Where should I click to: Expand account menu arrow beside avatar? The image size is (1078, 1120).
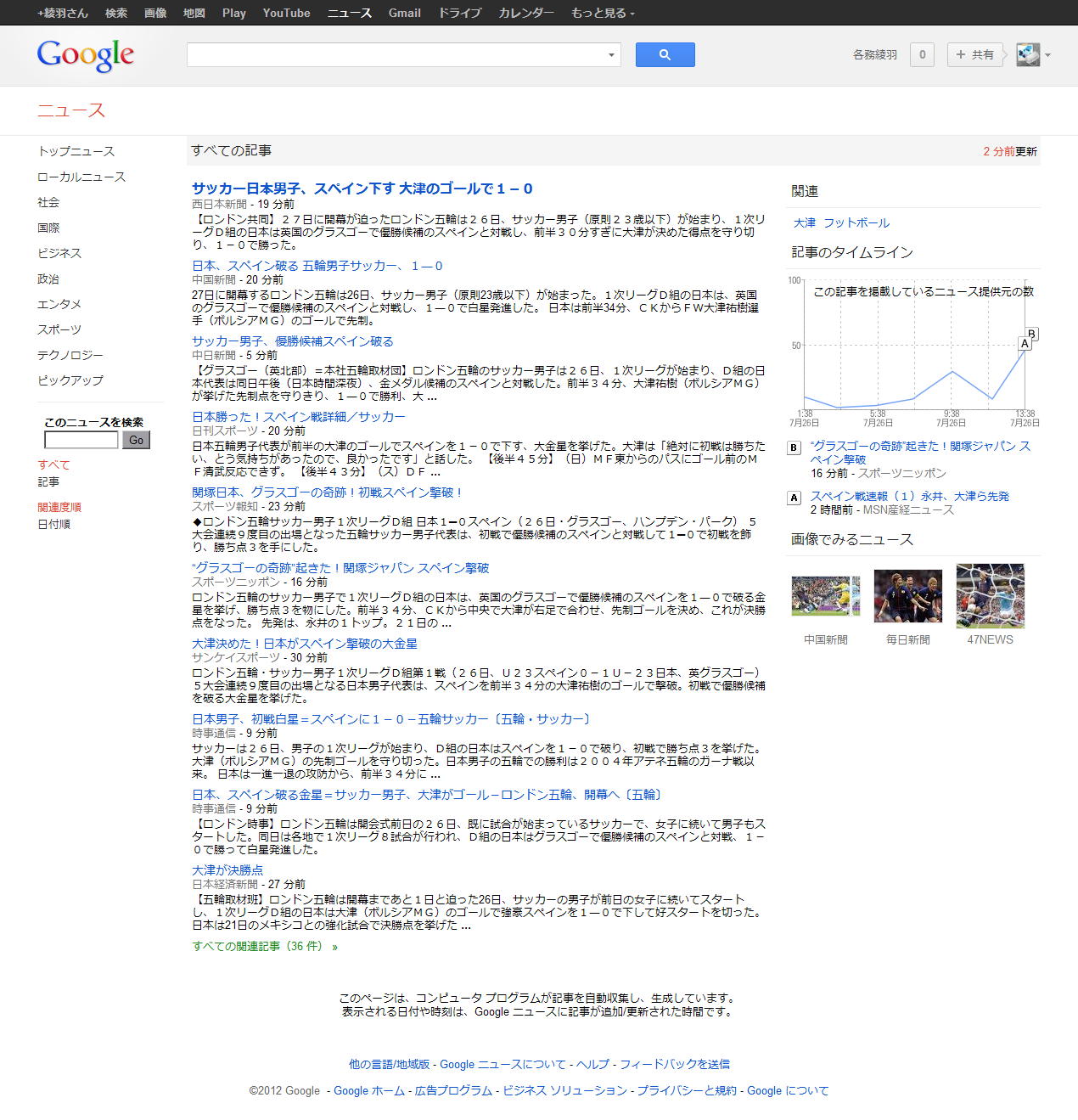click(1047, 55)
